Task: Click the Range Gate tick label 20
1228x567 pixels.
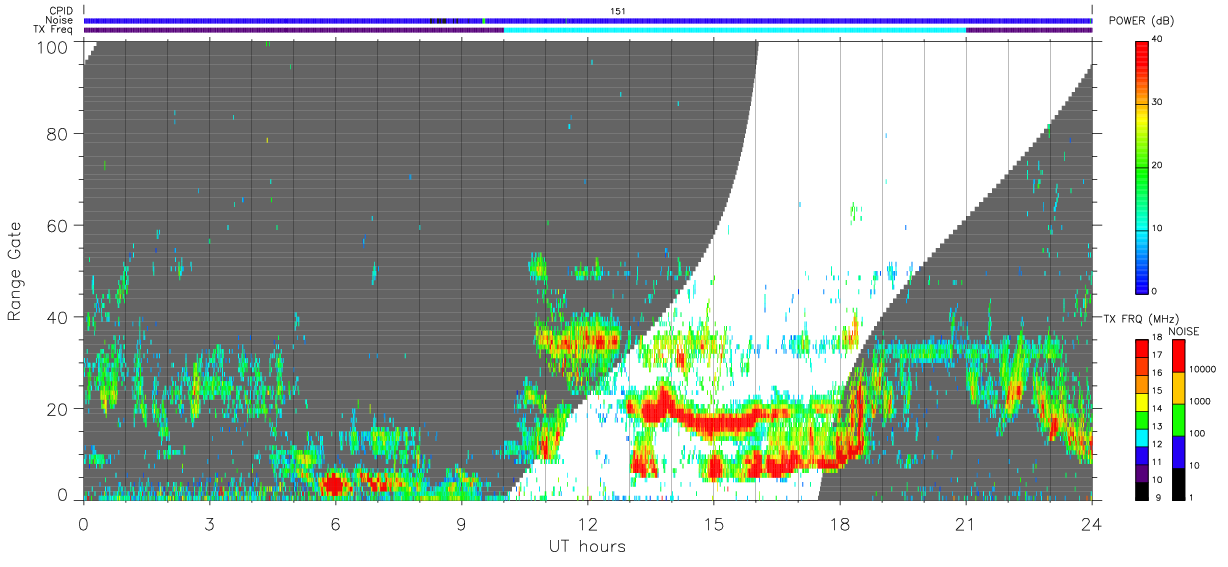Action: click(58, 408)
